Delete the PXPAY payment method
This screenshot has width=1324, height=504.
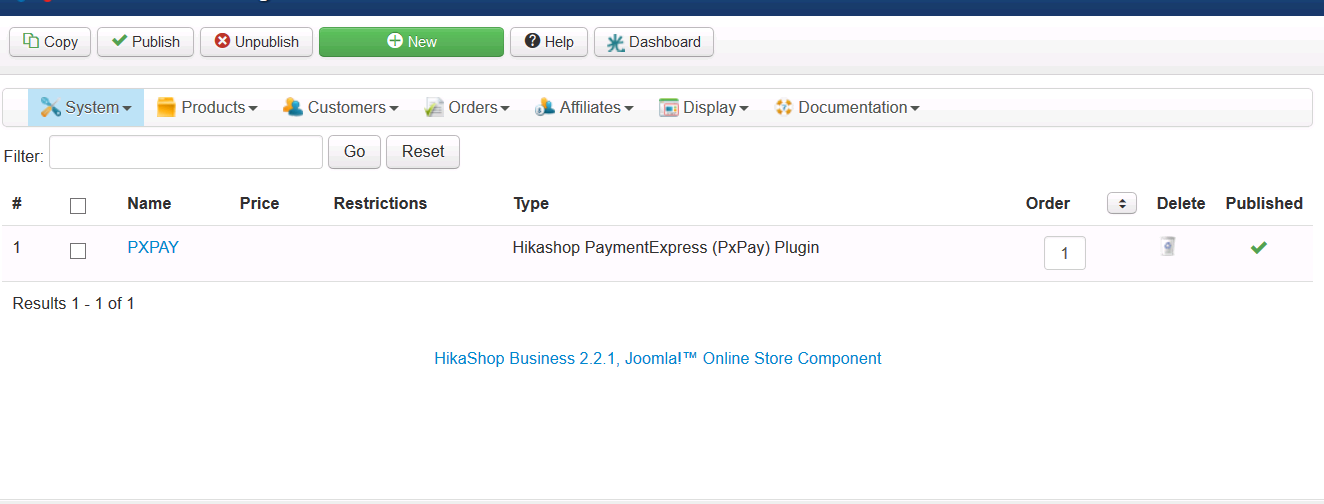(x=1168, y=246)
